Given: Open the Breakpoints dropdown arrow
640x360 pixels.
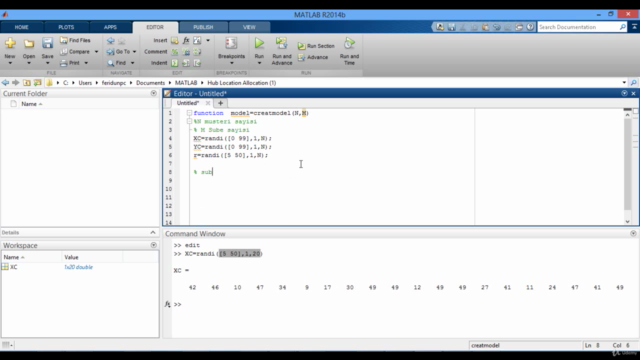Looking at the screenshot, I should pyautogui.click(x=231, y=63).
